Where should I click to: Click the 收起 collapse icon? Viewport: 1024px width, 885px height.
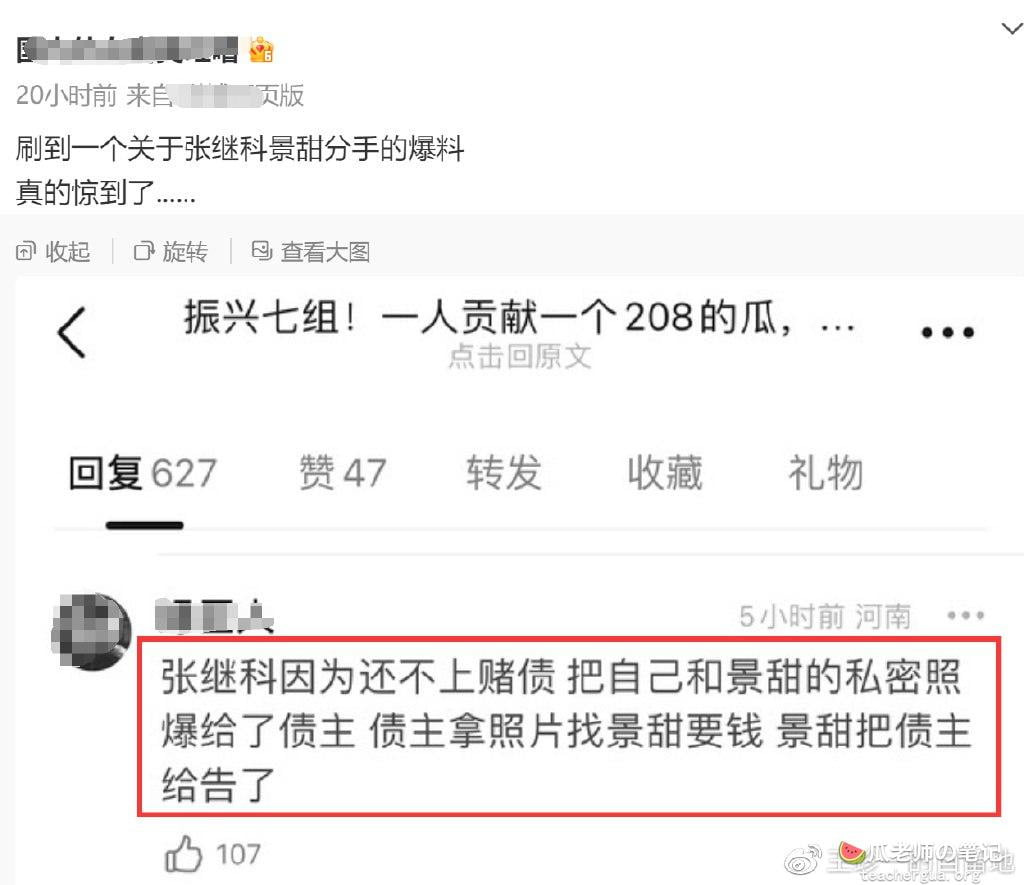[x=25, y=251]
